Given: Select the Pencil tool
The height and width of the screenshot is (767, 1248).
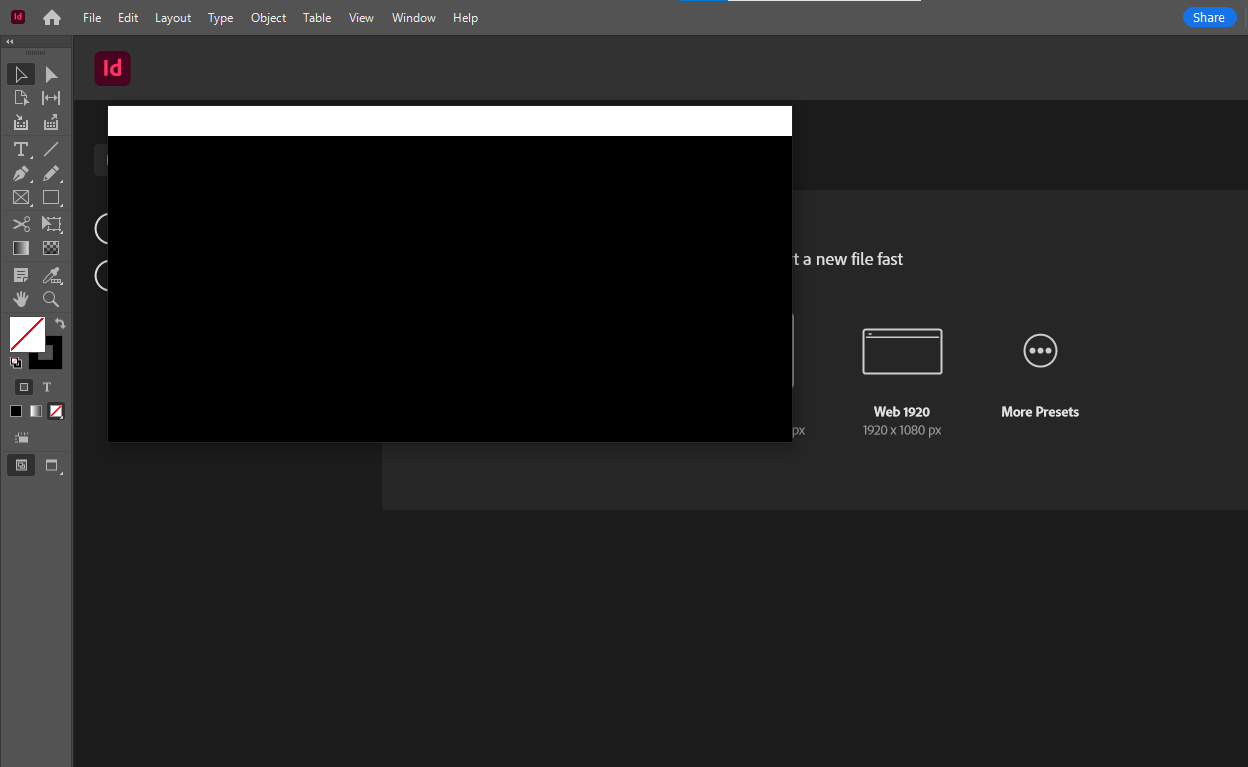Looking at the screenshot, I should [x=51, y=174].
